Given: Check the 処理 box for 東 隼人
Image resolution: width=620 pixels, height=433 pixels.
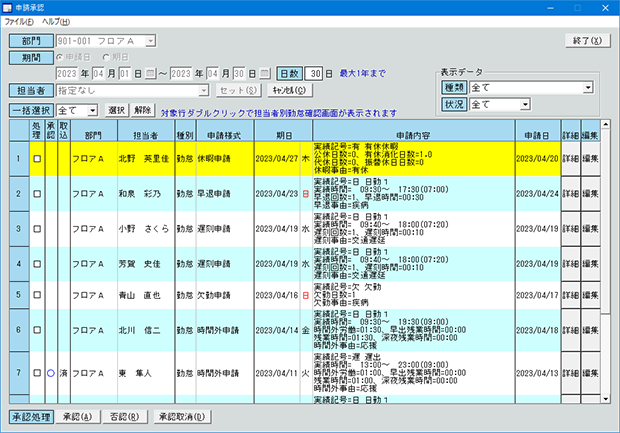Looking at the screenshot, I should [37, 372].
